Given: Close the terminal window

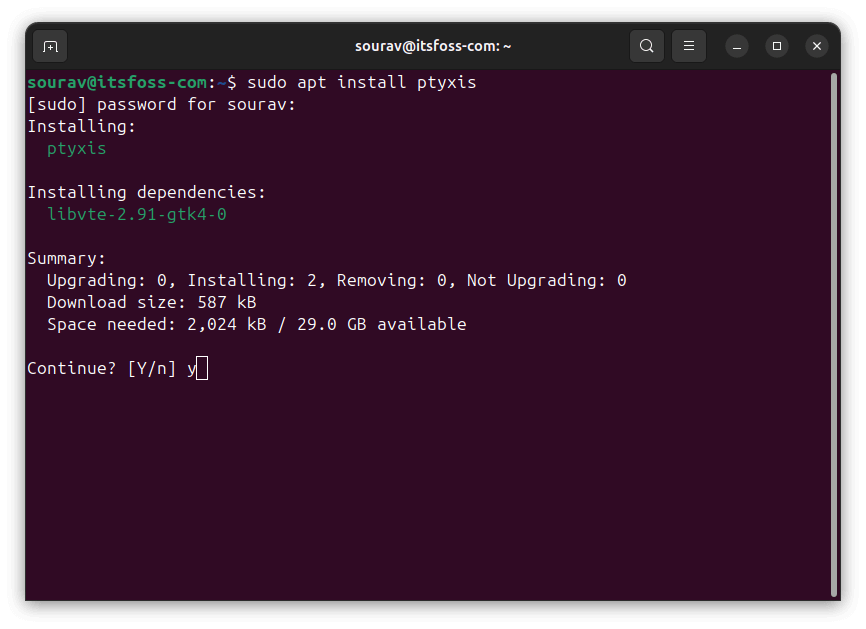Looking at the screenshot, I should (817, 46).
